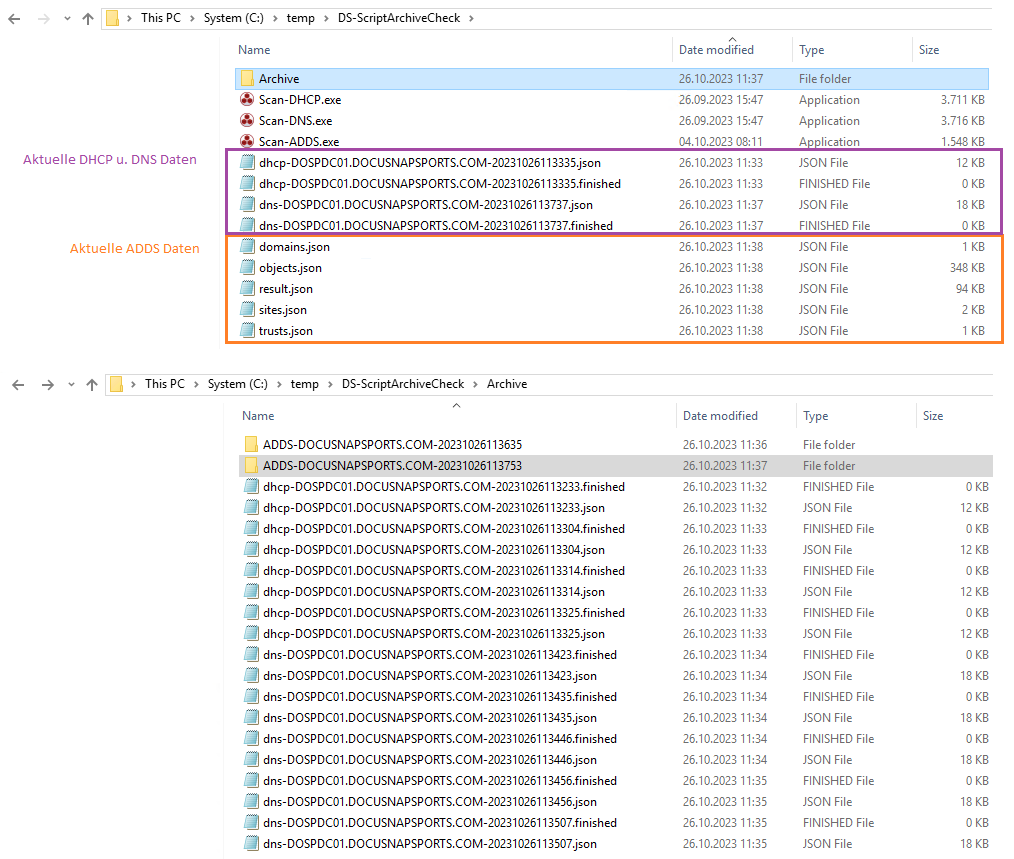The image size is (1014, 859).
Task: Click file name dhcp 20231026113325.finished
Action: tap(444, 613)
